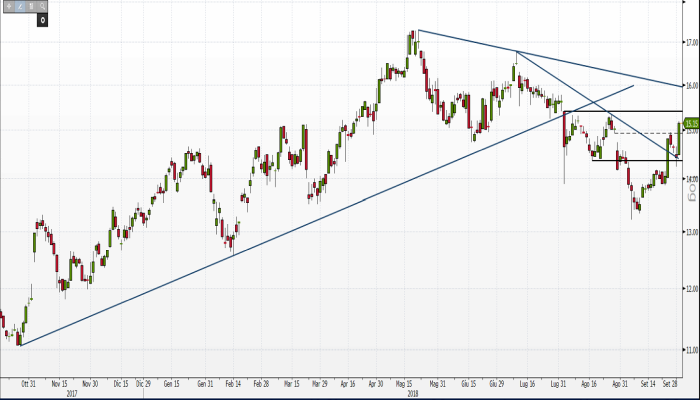Select the crosshair pan tool icon
700x400 pixels.
[9, 6]
